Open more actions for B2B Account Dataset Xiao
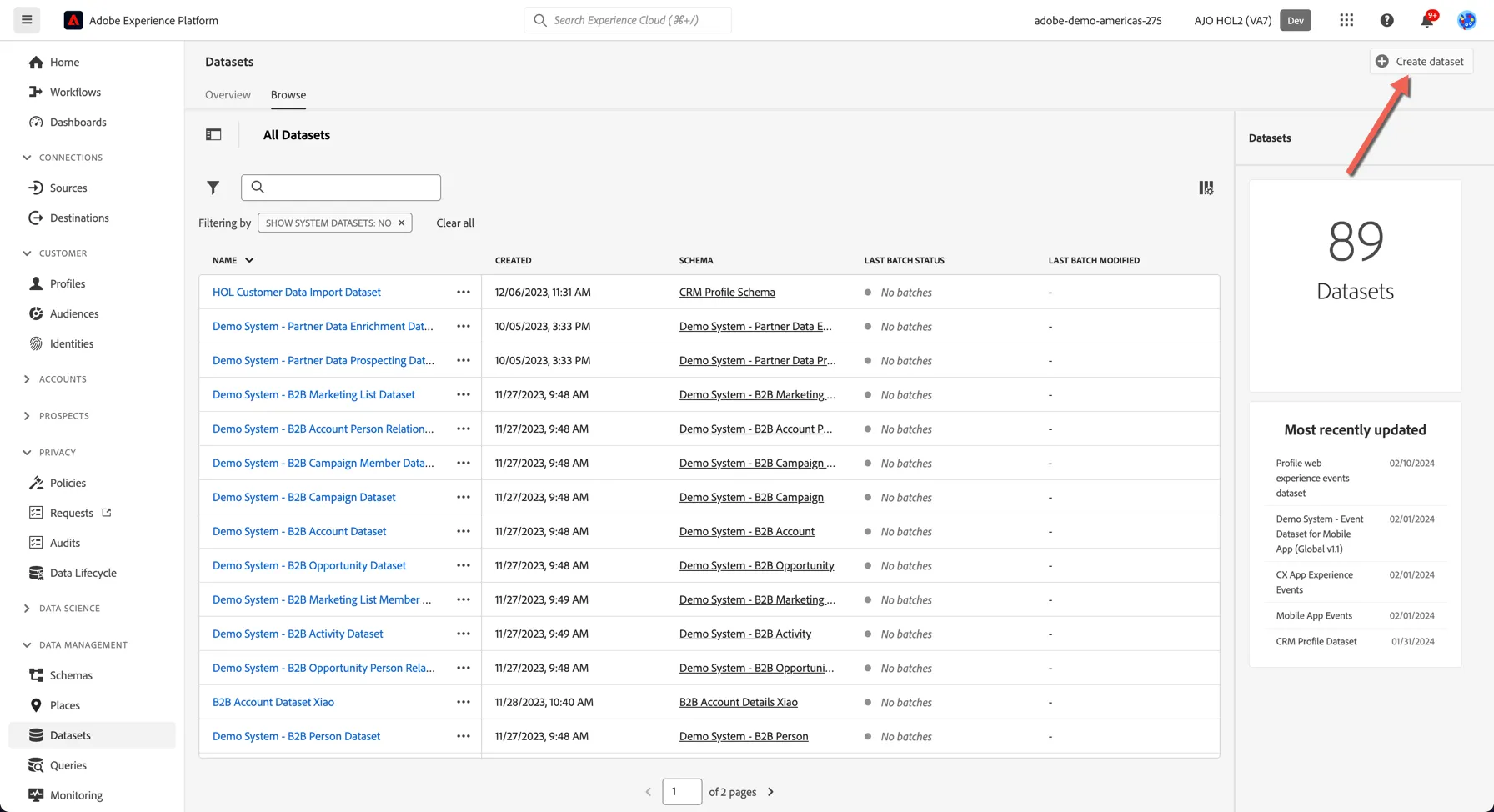This screenshot has height=812, width=1494. coord(464,702)
